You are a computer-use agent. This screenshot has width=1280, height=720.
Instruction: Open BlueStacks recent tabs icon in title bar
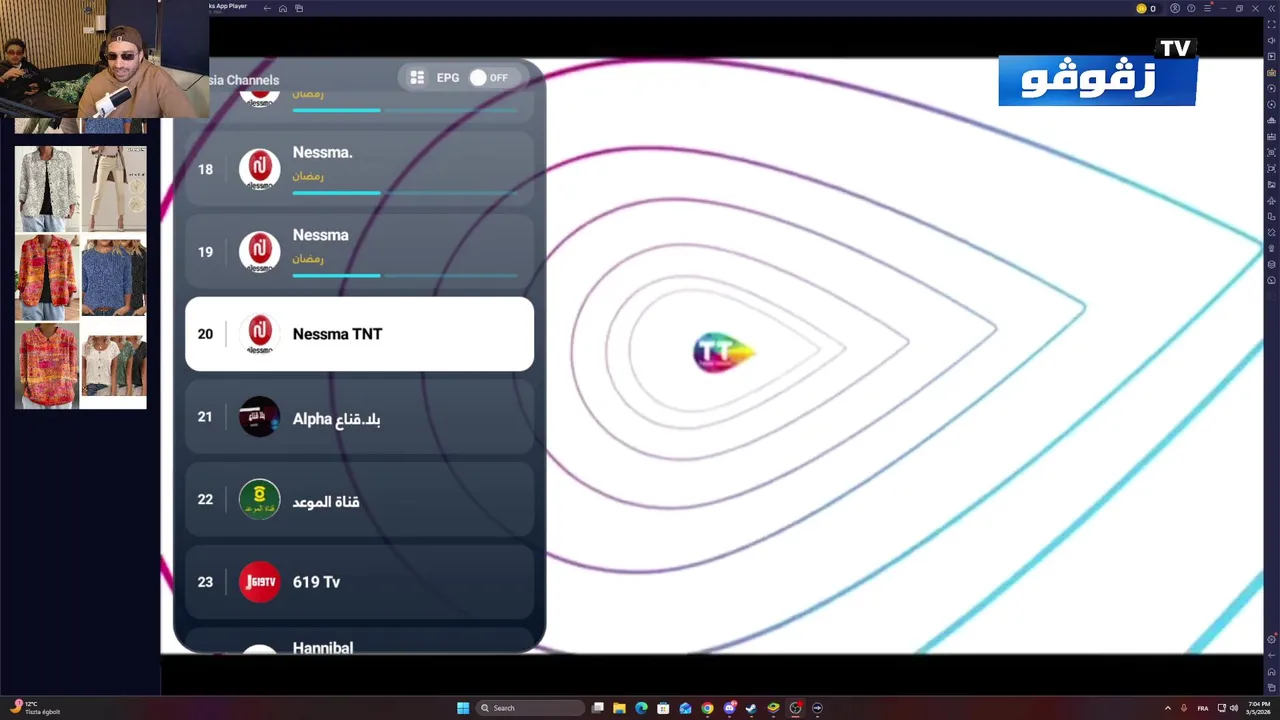pyautogui.click(x=299, y=8)
